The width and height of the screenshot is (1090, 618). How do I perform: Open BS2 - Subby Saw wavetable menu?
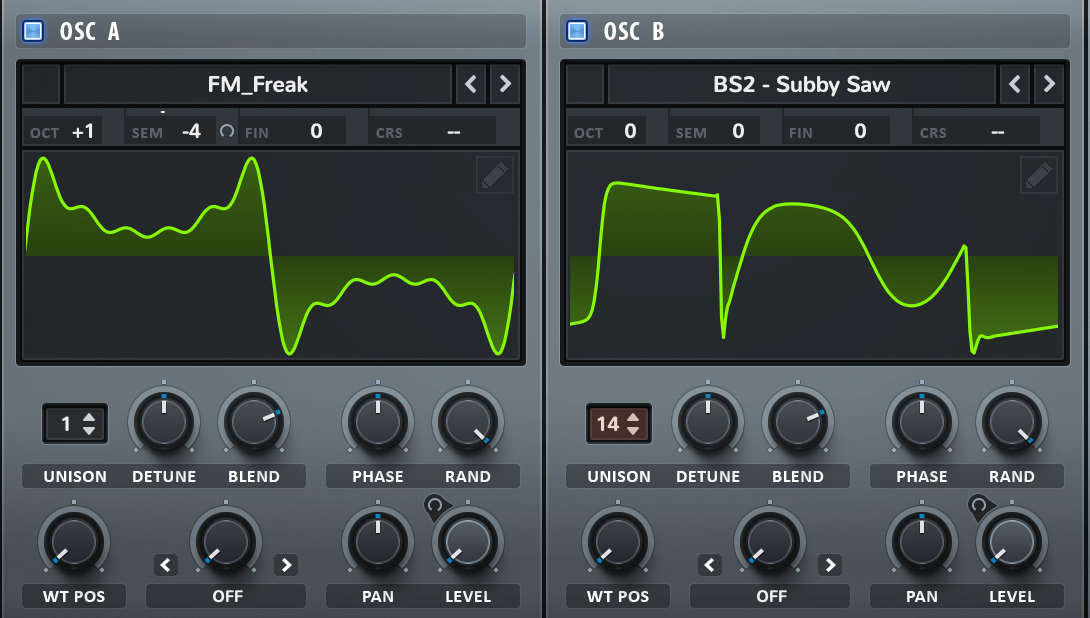click(x=802, y=84)
